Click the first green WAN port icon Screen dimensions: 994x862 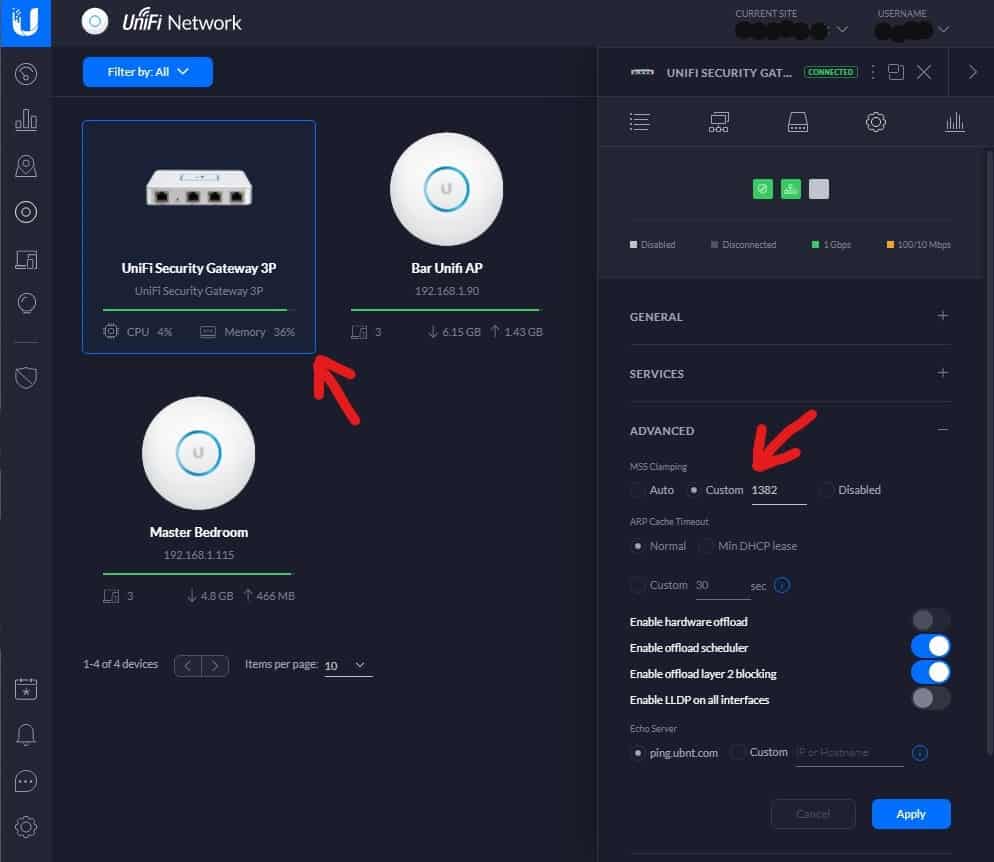(x=763, y=189)
